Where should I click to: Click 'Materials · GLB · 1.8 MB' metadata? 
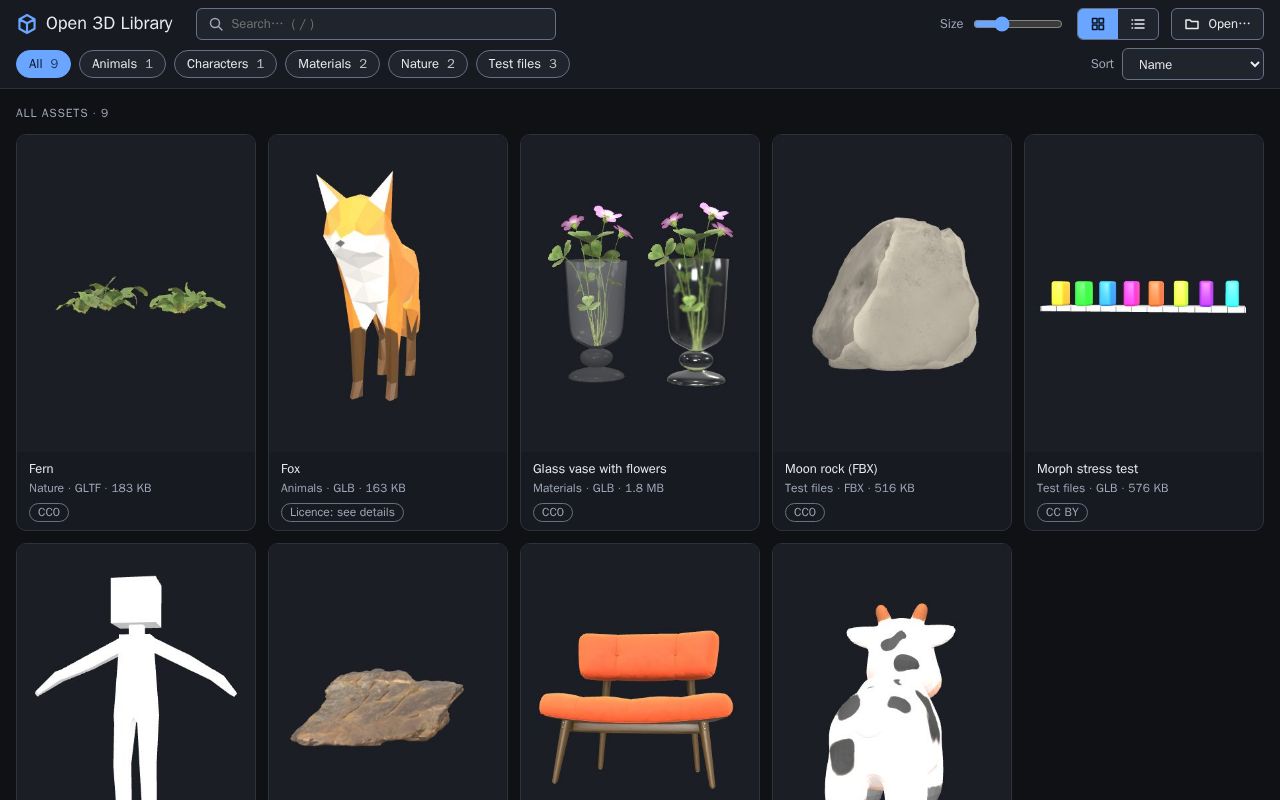(598, 488)
